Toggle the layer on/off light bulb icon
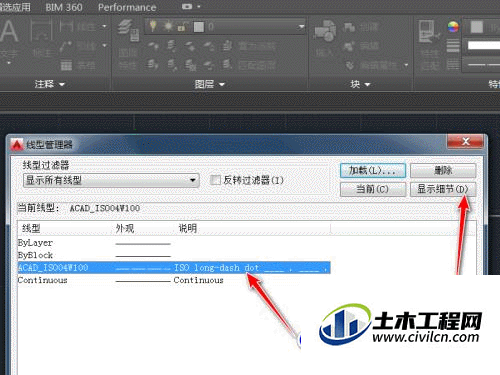 pos(152,26)
